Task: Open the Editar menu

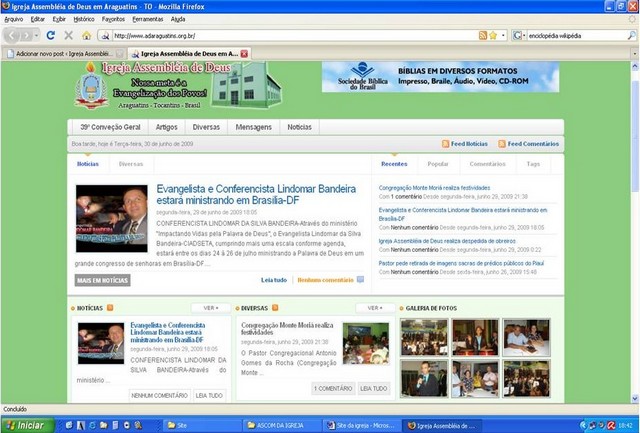Action: point(38,19)
